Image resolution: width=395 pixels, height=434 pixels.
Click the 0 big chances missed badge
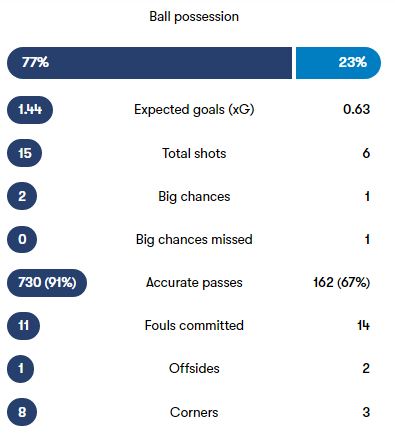[x=22, y=239]
